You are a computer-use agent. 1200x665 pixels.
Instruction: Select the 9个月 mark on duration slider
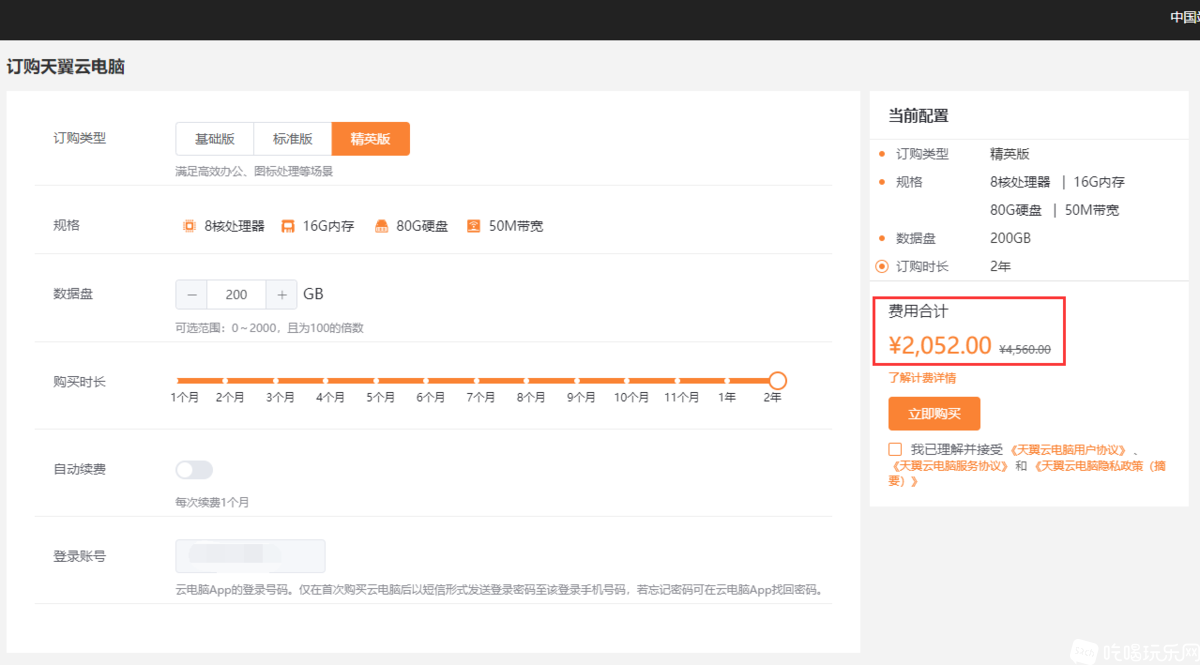click(x=577, y=381)
